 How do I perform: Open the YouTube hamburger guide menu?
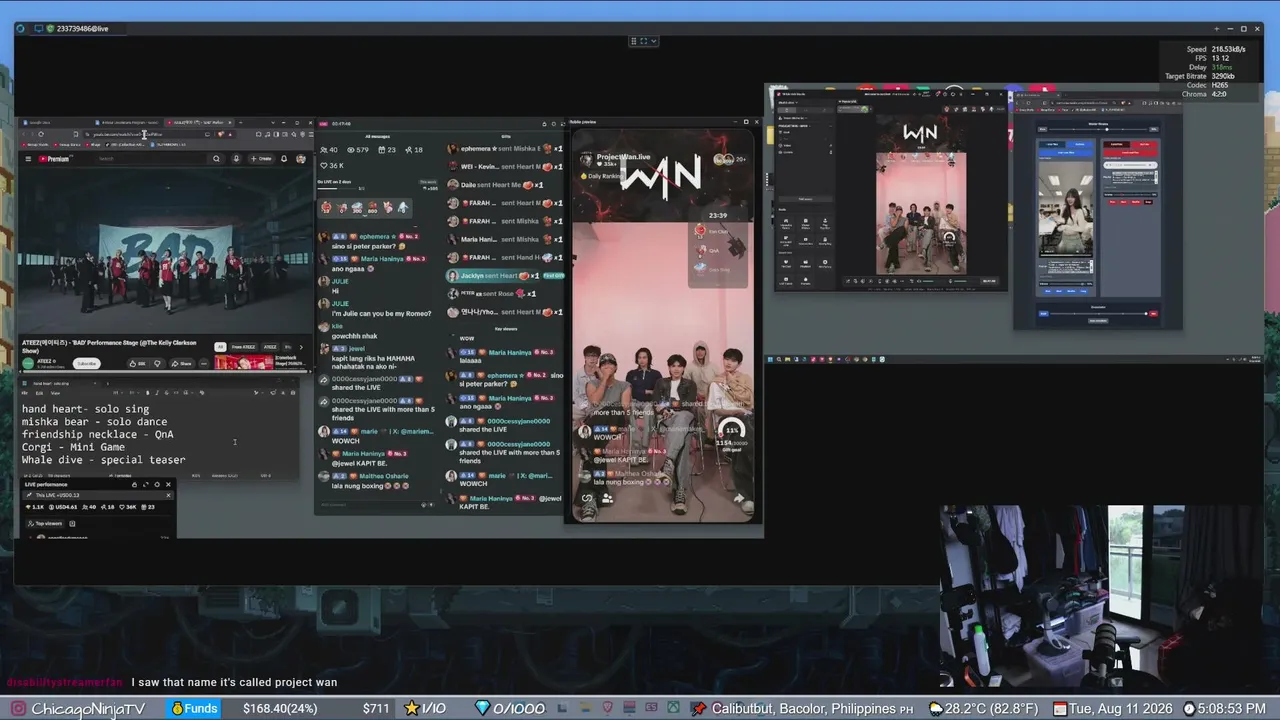(x=28, y=158)
